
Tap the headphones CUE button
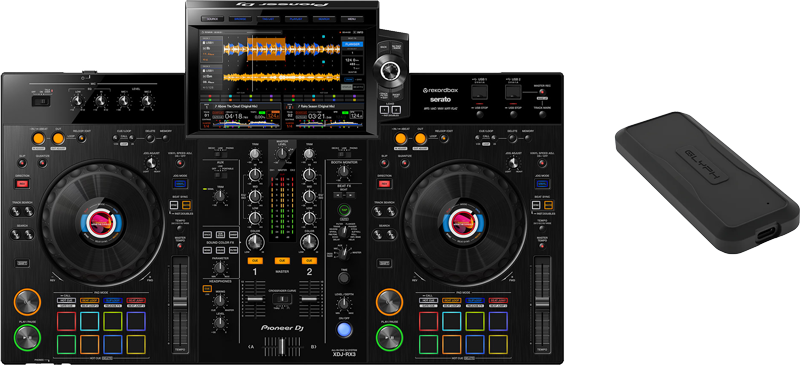pos(207,289)
